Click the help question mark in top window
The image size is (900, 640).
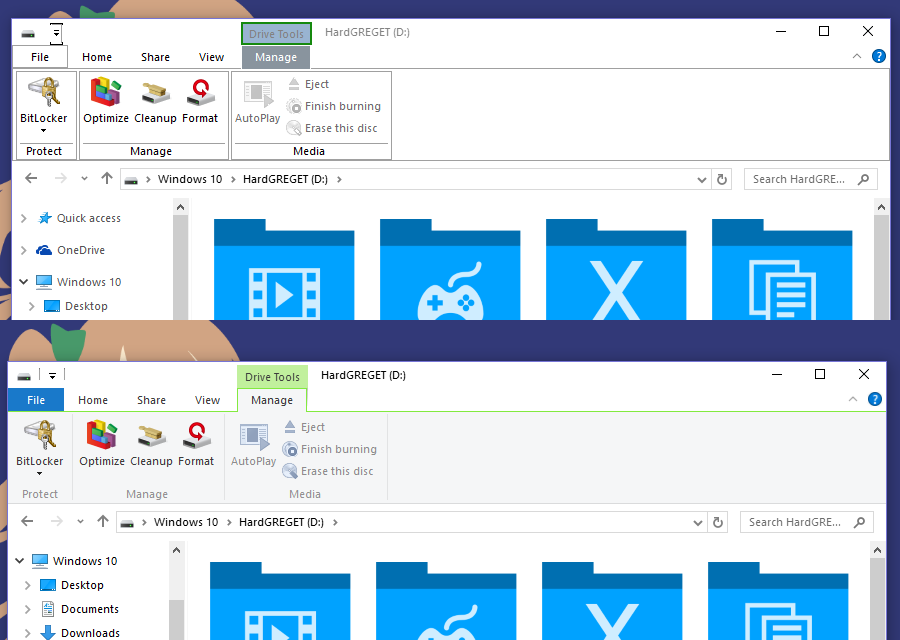(x=878, y=56)
